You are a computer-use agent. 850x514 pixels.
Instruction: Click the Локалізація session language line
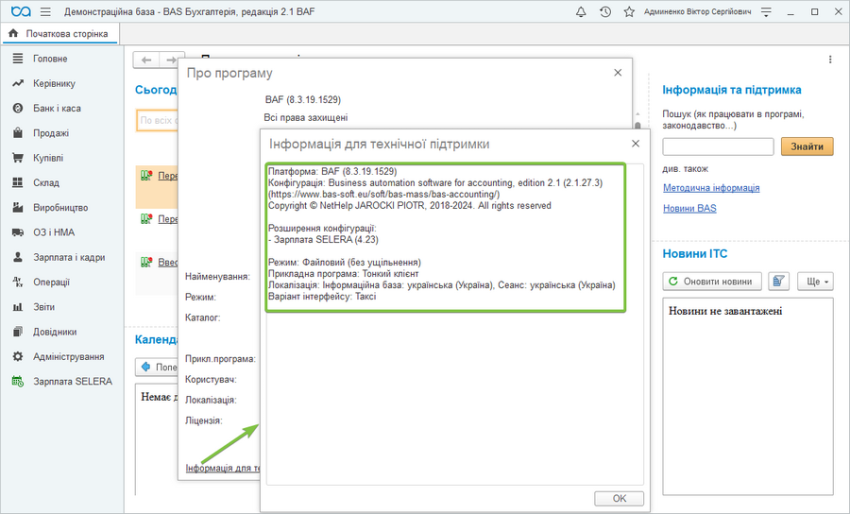tap(442, 285)
